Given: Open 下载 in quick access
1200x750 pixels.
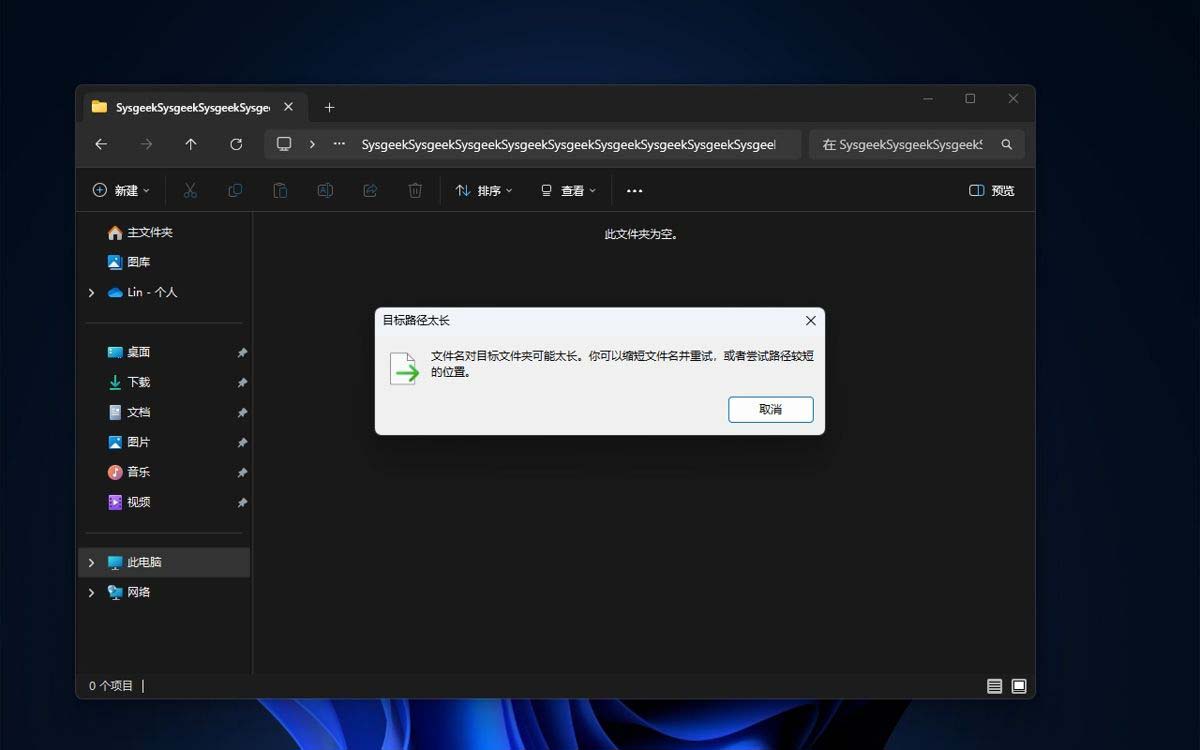Looking at the screenshot, I should (129, 382).
